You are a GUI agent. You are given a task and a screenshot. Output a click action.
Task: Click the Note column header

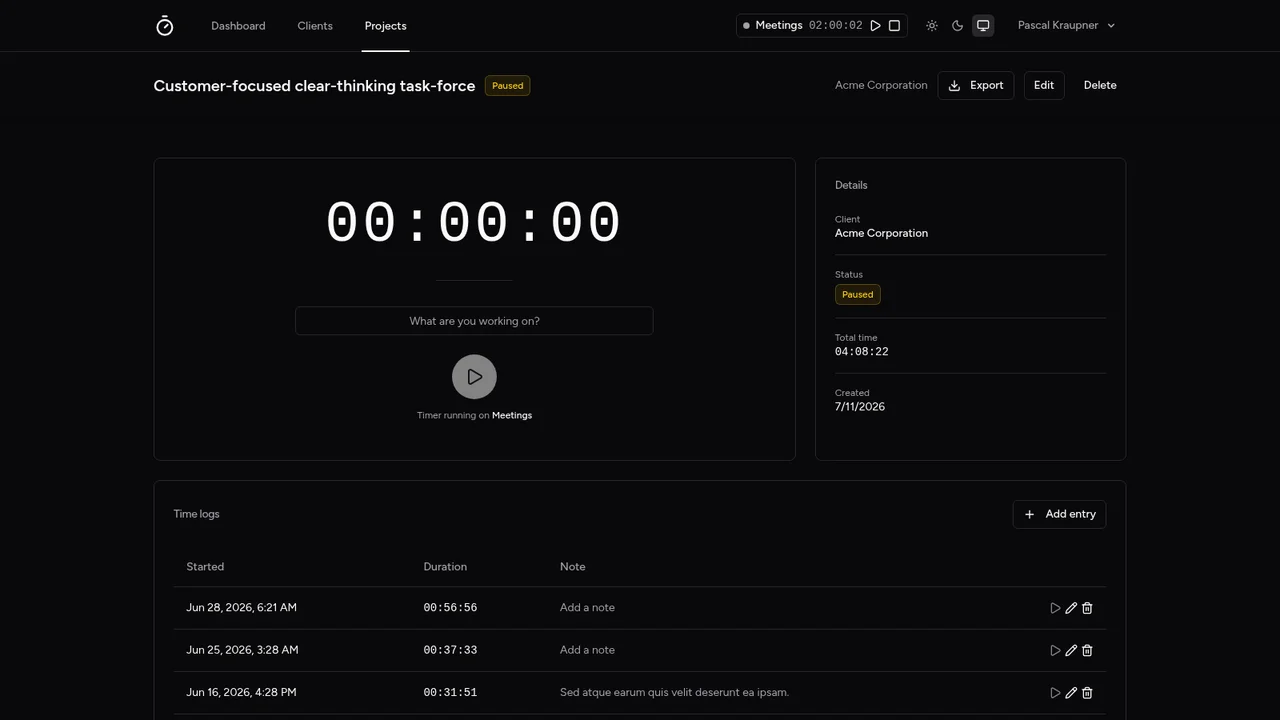click(x=573, y=567)
